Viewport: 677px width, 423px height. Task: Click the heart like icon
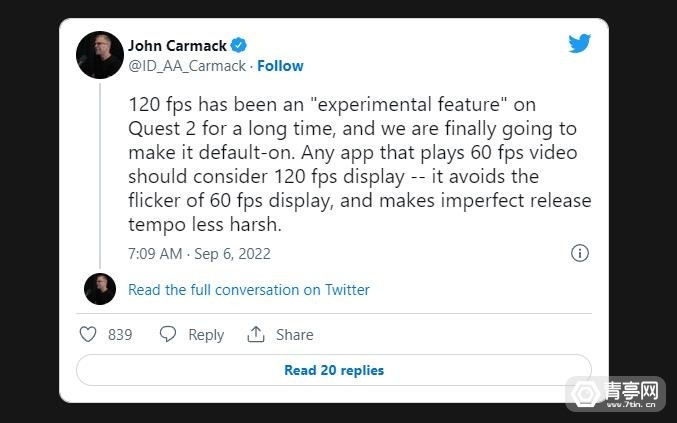[88, 334]
